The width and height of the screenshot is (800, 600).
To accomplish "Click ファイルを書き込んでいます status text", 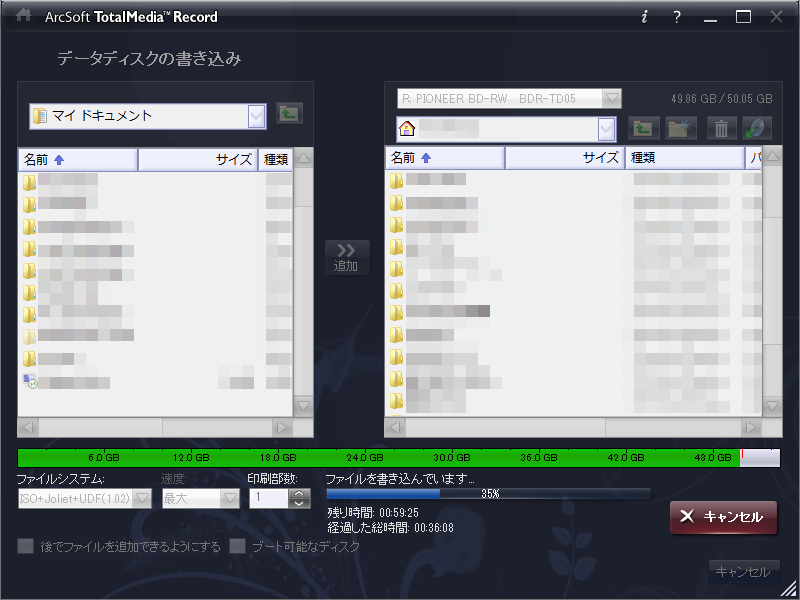I will click(400, 479).
